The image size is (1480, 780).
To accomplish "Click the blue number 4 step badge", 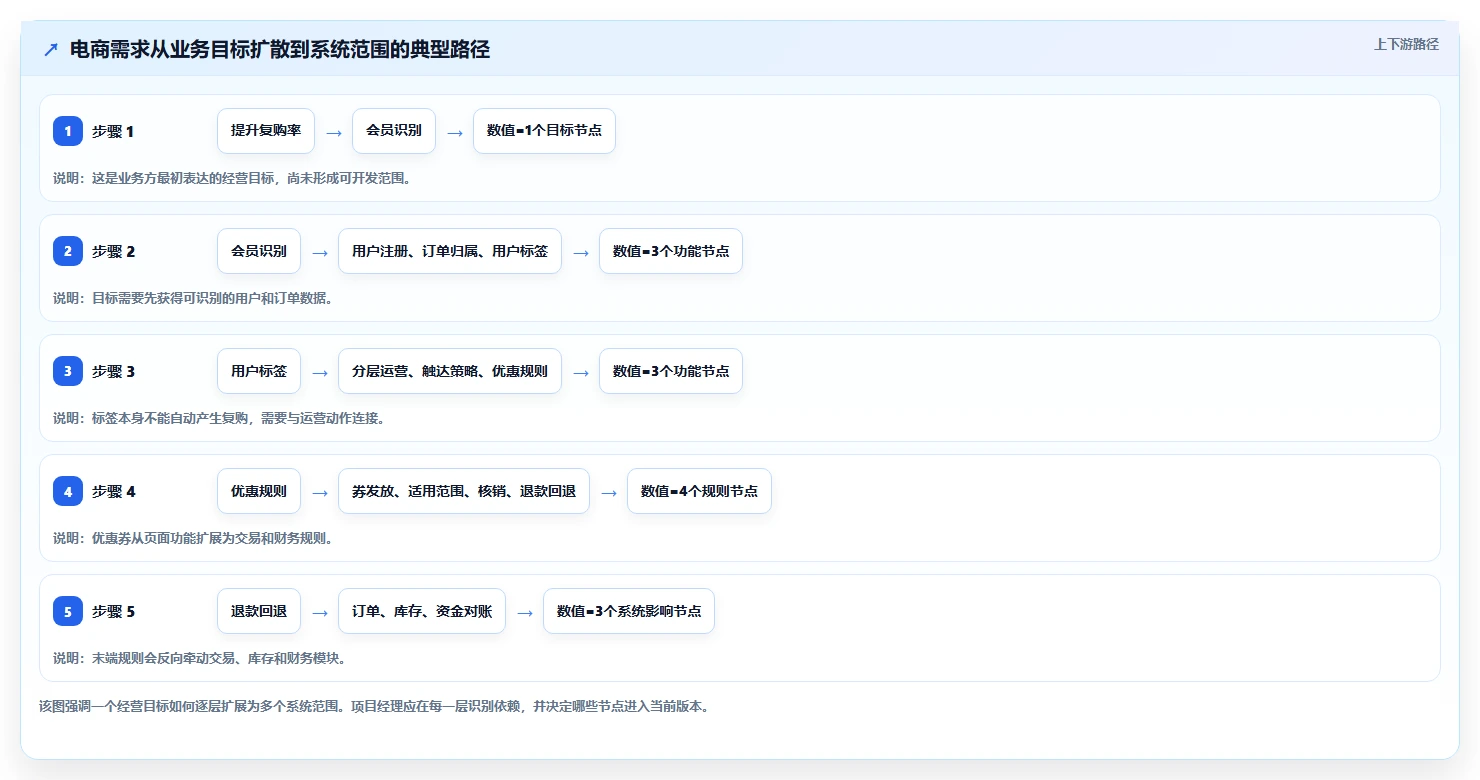I will 68,491.
